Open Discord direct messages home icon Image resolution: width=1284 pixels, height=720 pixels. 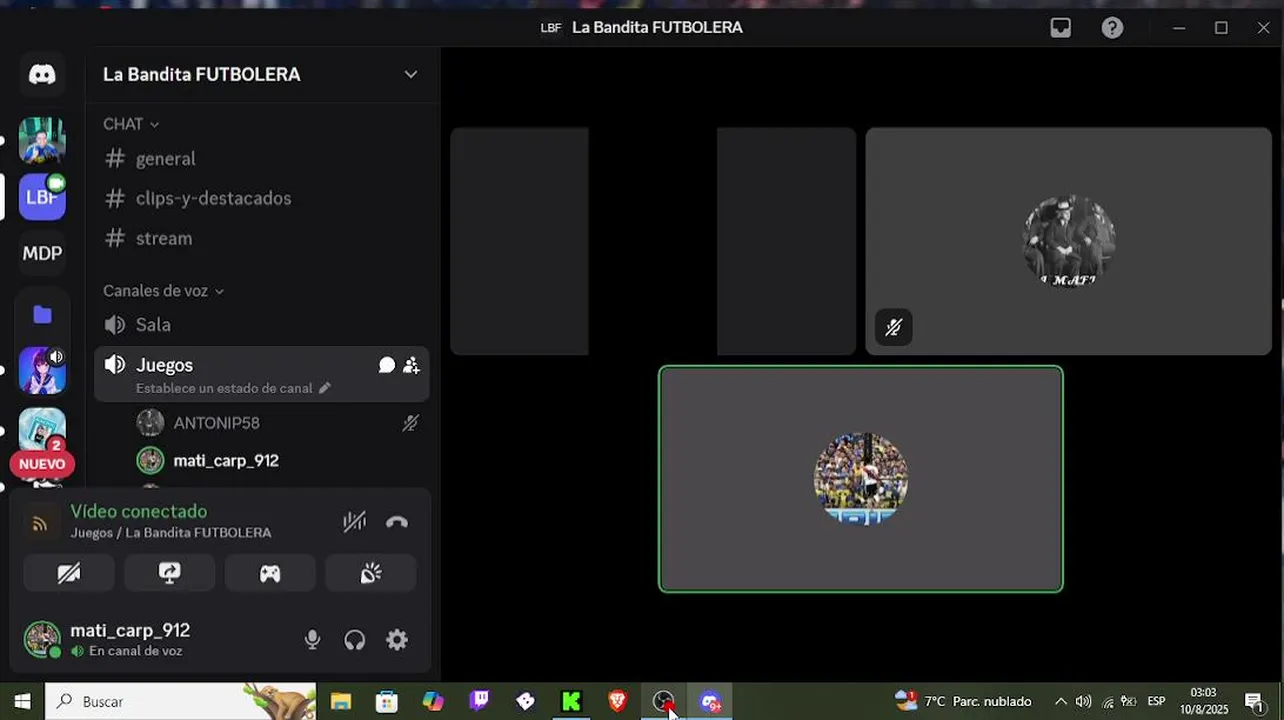[42, 74]
